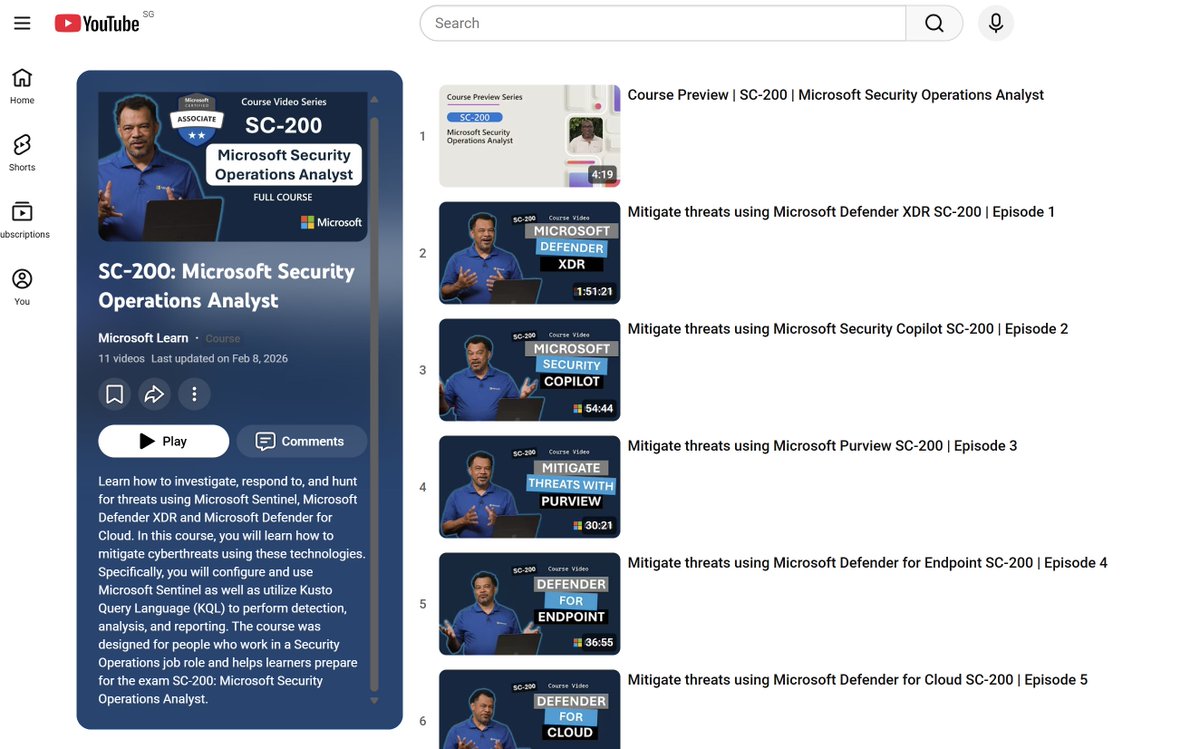The image size is (1200, 749).
Task: Click 'SC-200: Microsoft Security Operations Analyst' heading
Action: coord(226,286)
